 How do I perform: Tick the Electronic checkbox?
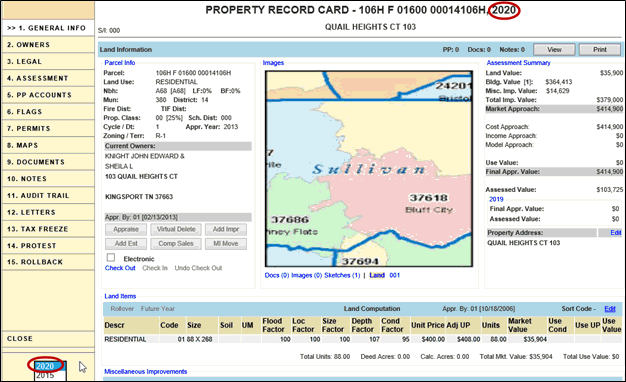pos(111,257)
